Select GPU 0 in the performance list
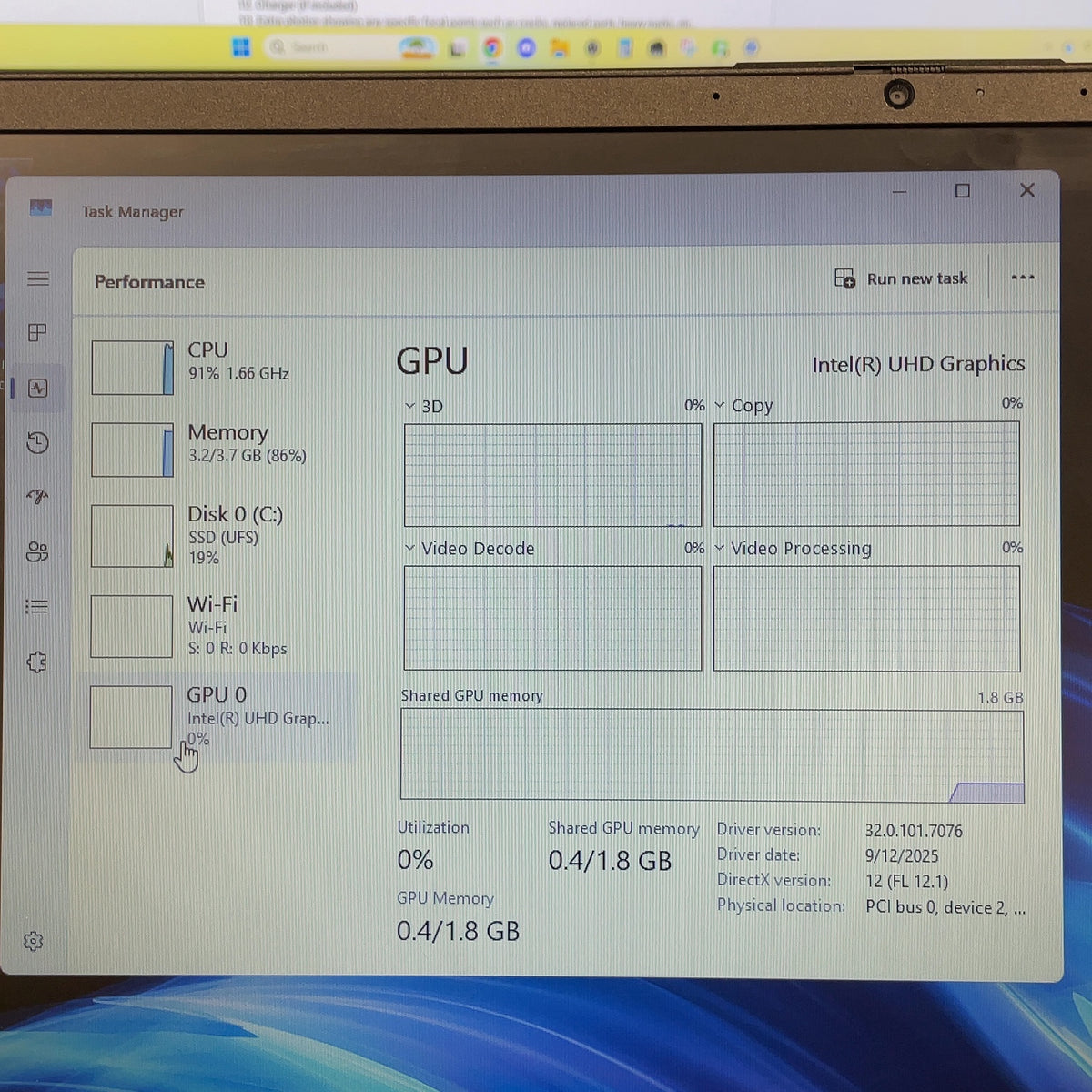This screenshot has width=1092, height=1092. 218,717
